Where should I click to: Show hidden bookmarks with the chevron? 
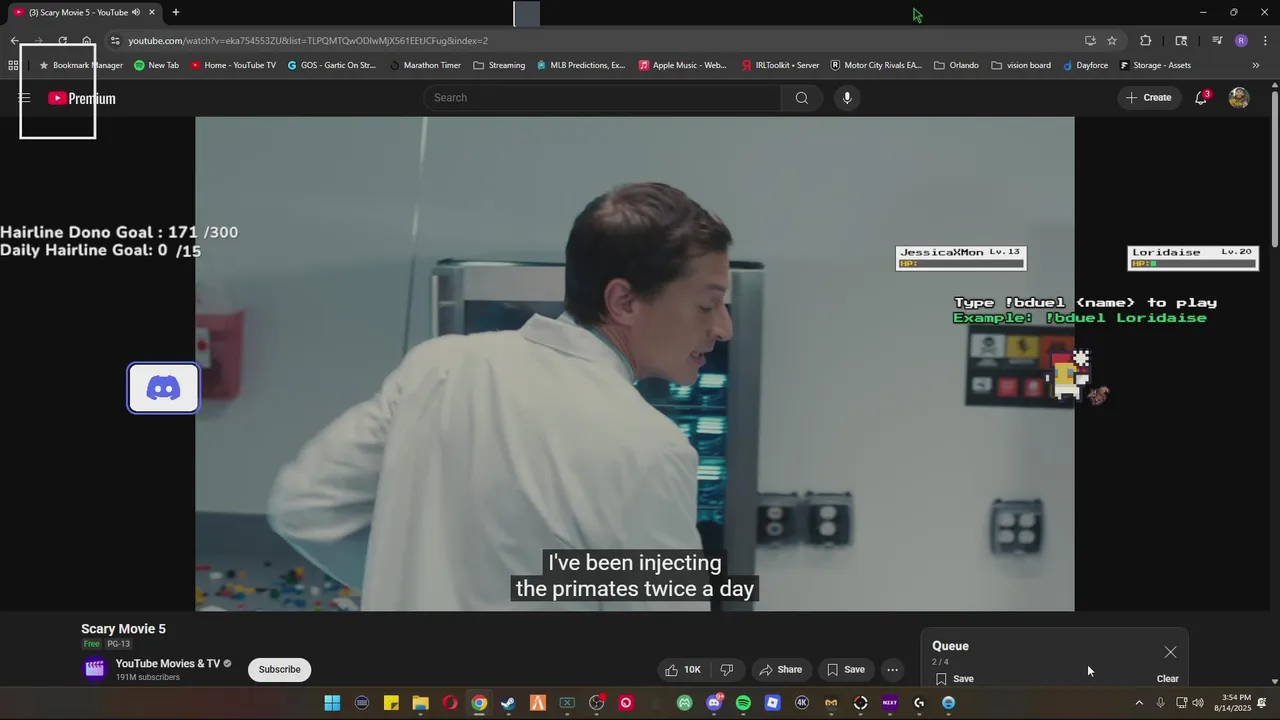[1256, 65]
